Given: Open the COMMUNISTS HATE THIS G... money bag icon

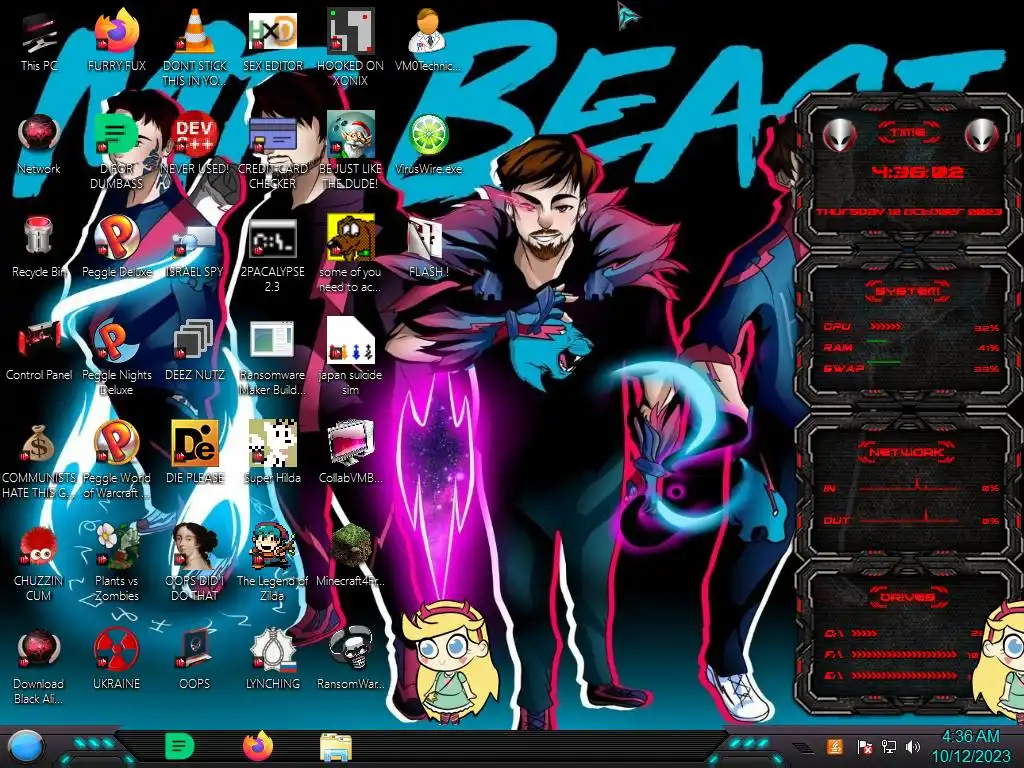Looking at the screenshot, I should click(x=39, y=461).
